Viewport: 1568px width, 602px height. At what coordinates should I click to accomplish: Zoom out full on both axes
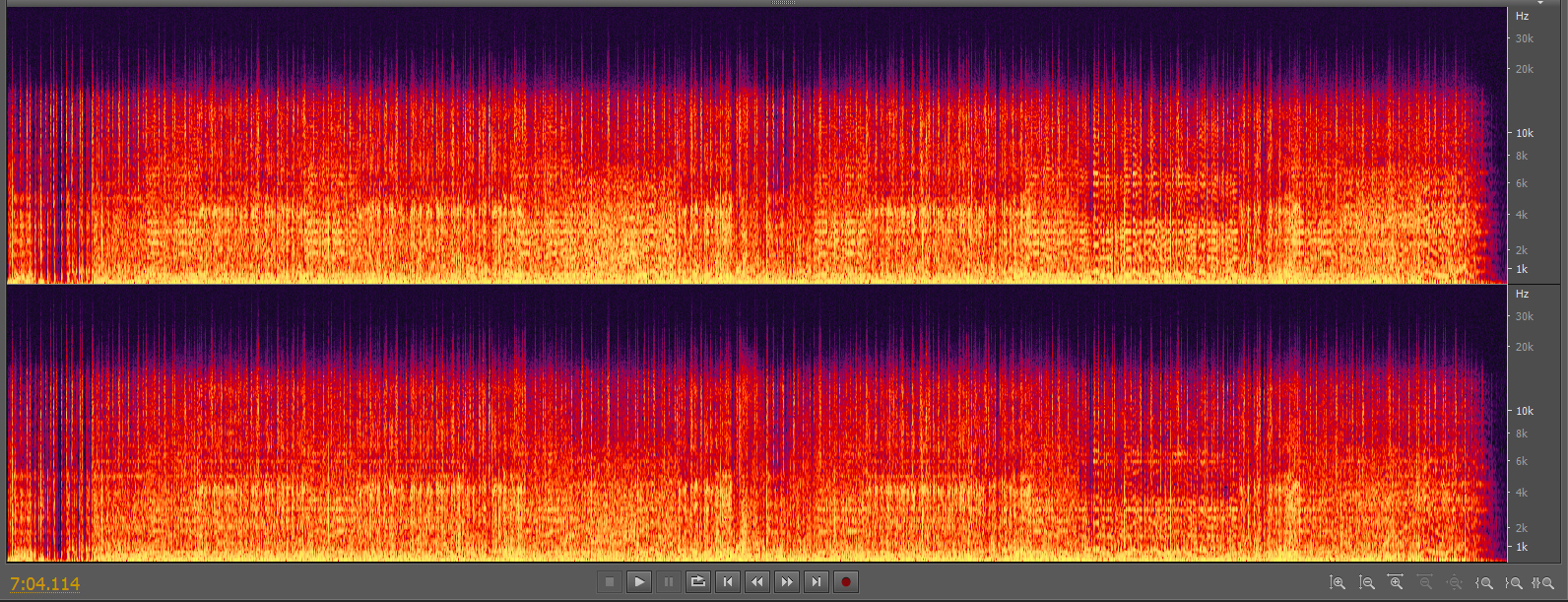coord(1455,583)
